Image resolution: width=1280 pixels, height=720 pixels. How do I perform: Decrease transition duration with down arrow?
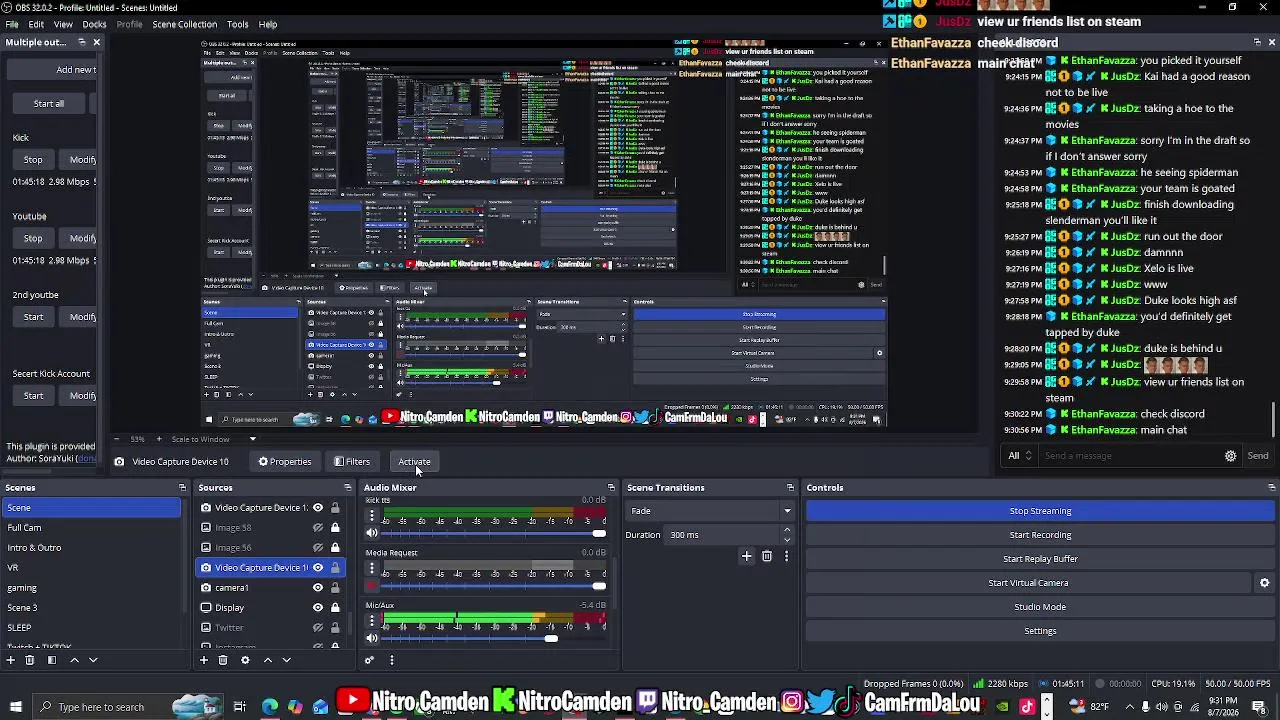pos(787,540)
